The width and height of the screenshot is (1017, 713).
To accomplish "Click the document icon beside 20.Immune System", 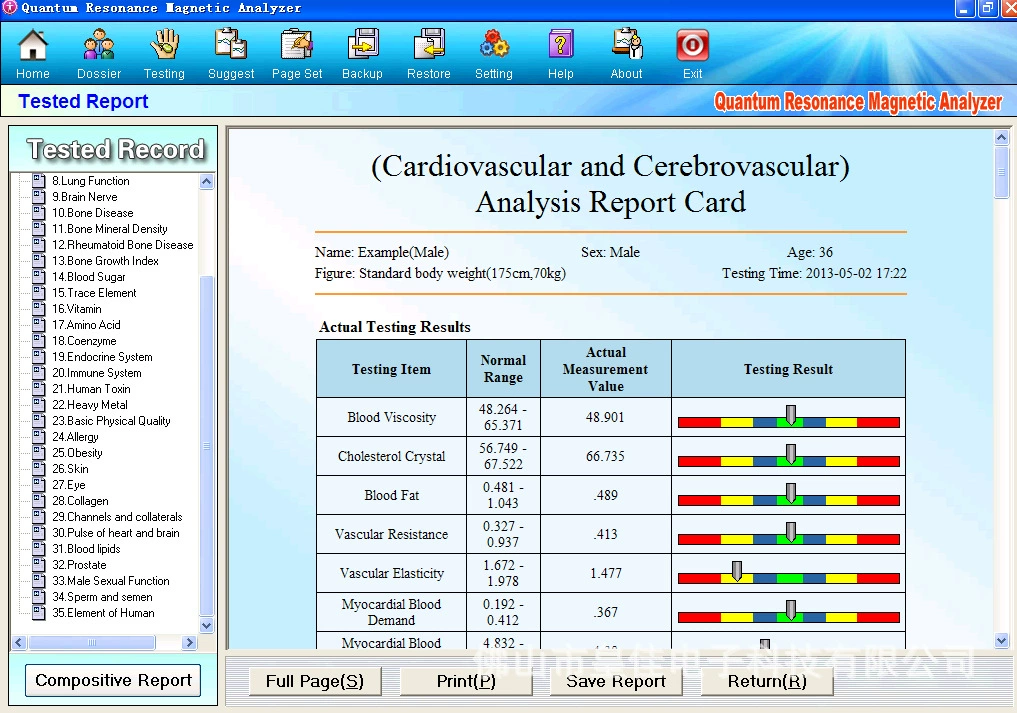I will tap(39, 372).
